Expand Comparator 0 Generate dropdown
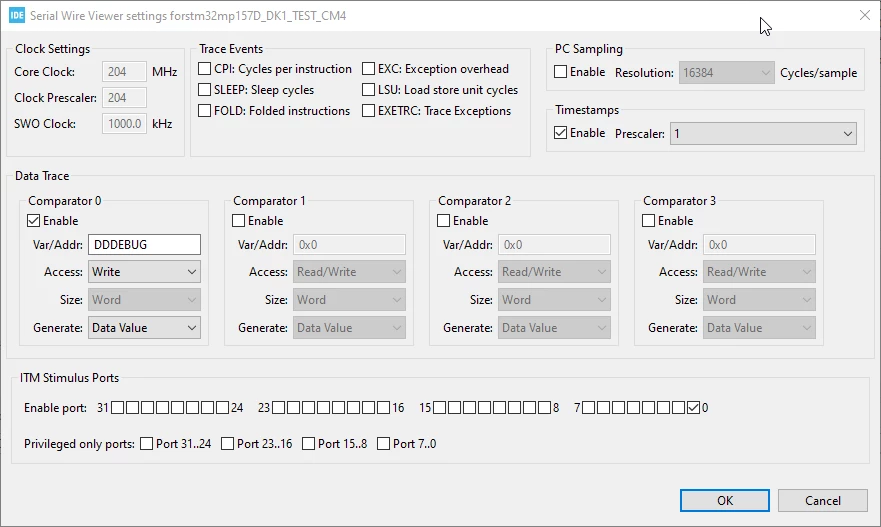881x527 pixels. [144, 328]
